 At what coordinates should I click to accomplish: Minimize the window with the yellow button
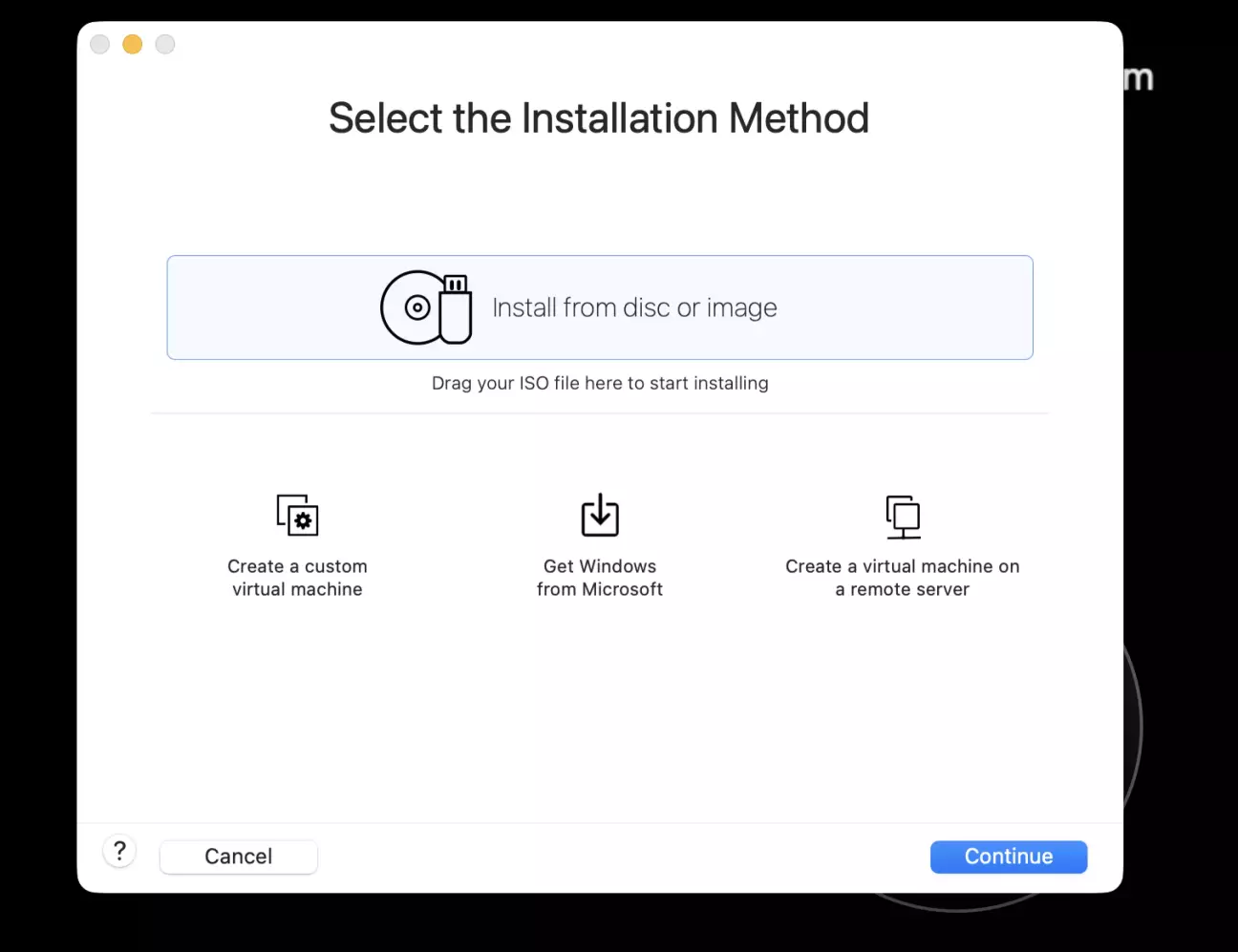point(133,45)
